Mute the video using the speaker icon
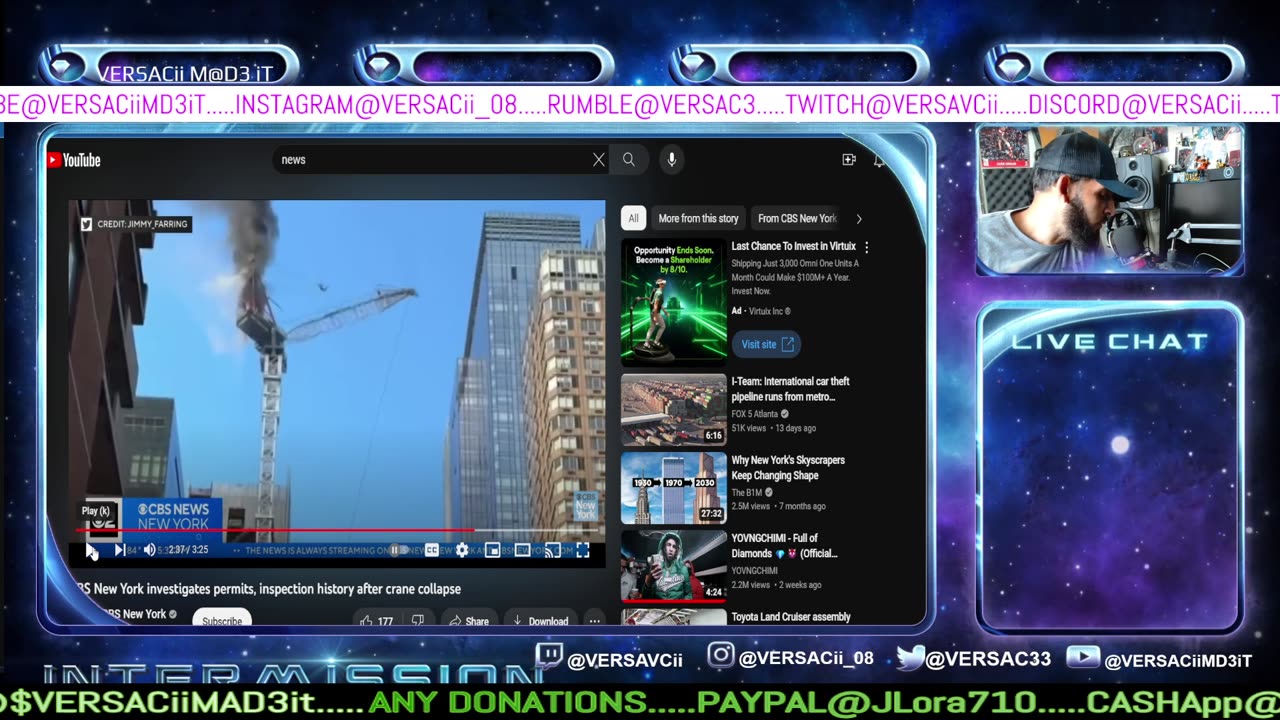Viewport: 1280px width, 720px height. (x=149, y=550)
